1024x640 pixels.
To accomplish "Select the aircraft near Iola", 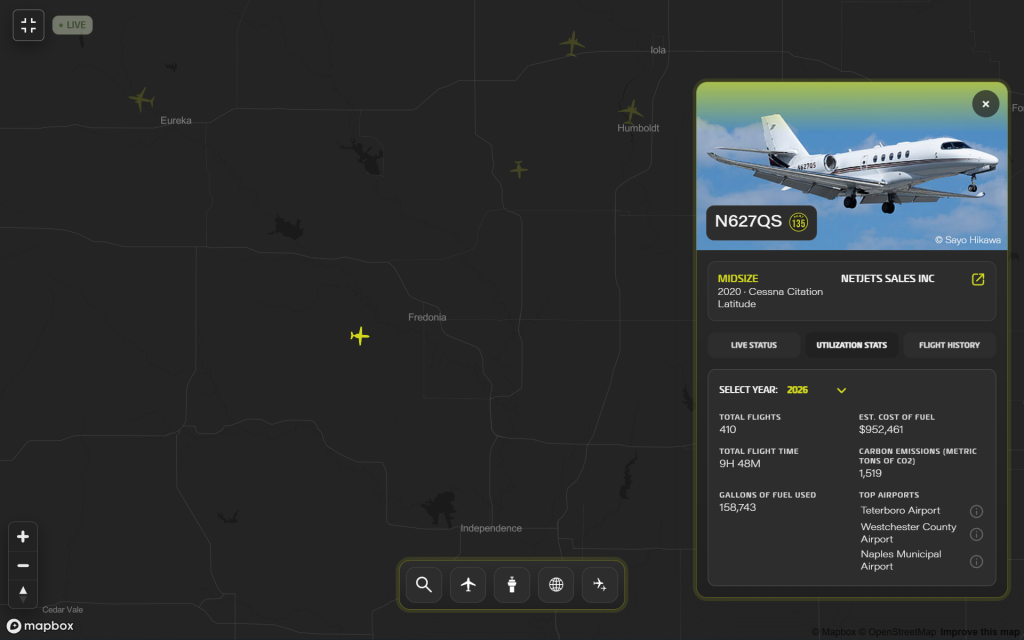I will click(x=572, y=44).
